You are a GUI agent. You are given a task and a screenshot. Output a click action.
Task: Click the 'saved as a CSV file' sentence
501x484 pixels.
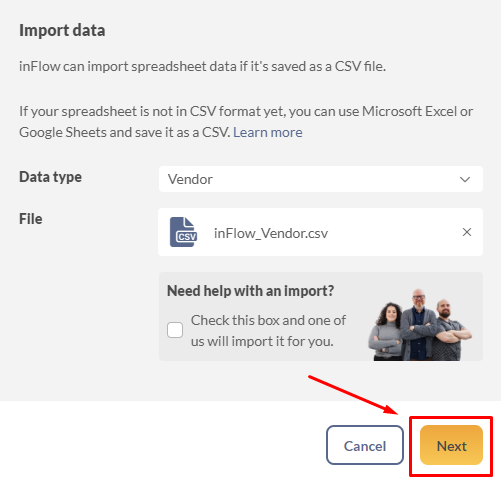(202, 66)
